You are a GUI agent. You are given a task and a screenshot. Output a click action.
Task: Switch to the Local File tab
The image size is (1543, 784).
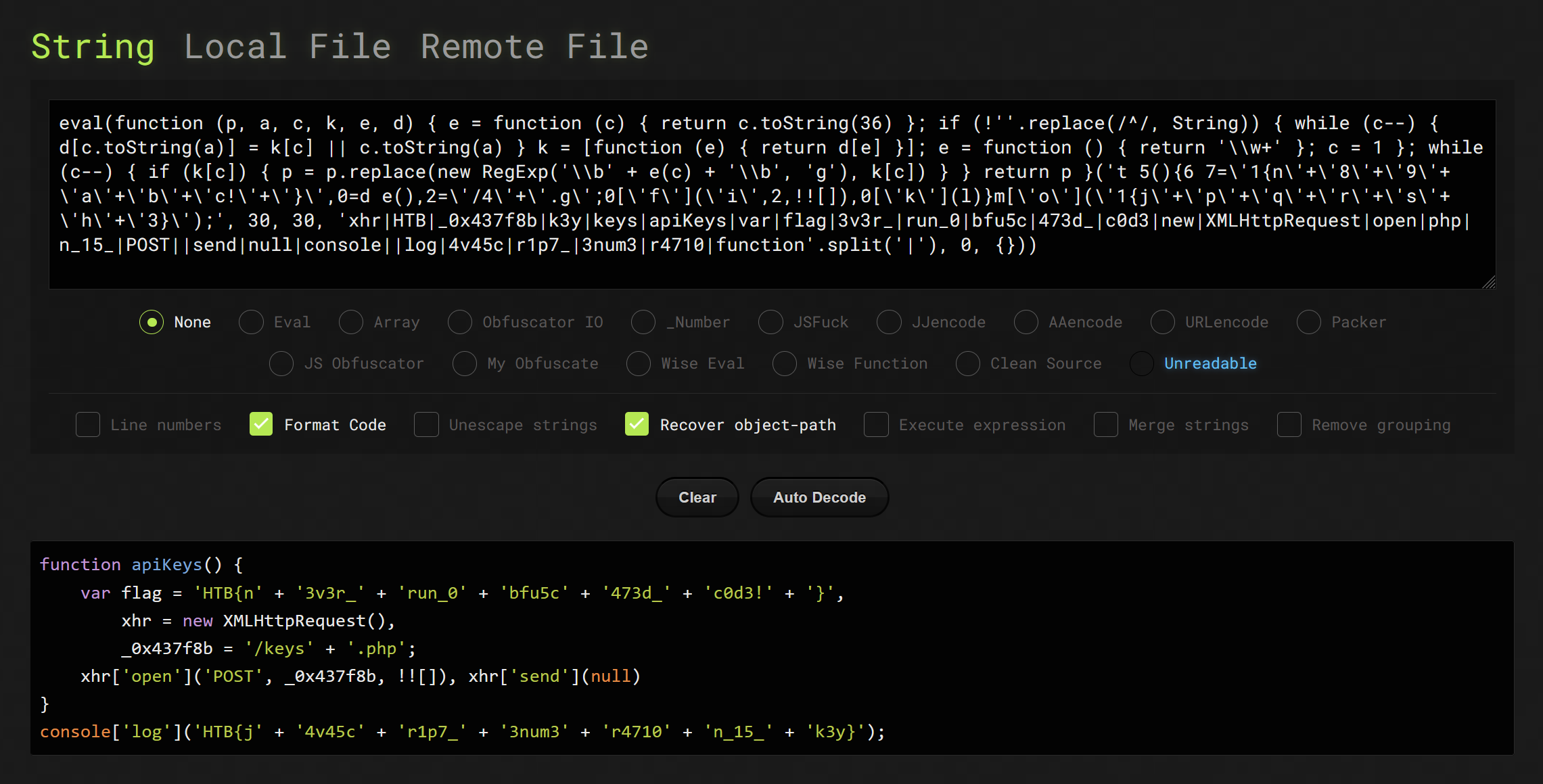click(287, 47)
